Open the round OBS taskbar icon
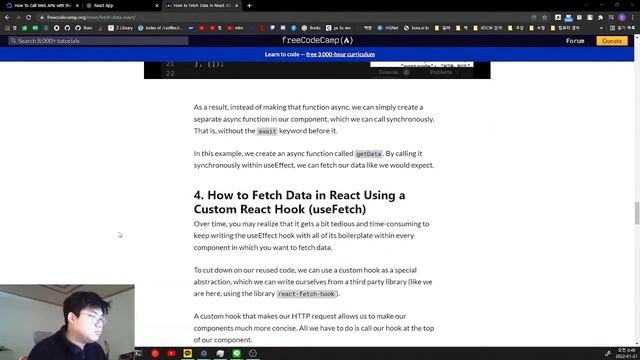The image size is (640, 360). [x=253, y=353]
